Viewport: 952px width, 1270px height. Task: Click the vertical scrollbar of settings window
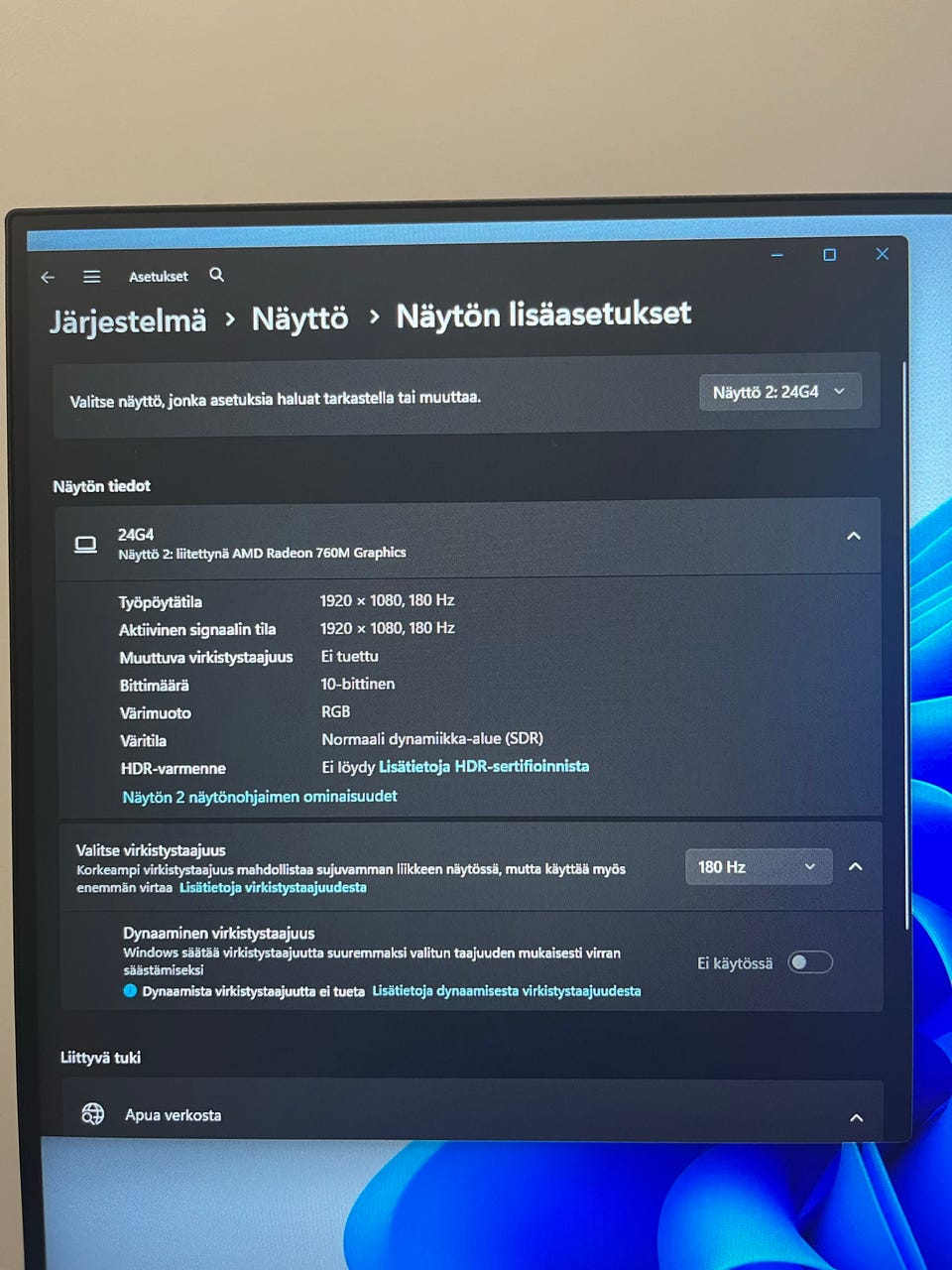click(905, 645)
